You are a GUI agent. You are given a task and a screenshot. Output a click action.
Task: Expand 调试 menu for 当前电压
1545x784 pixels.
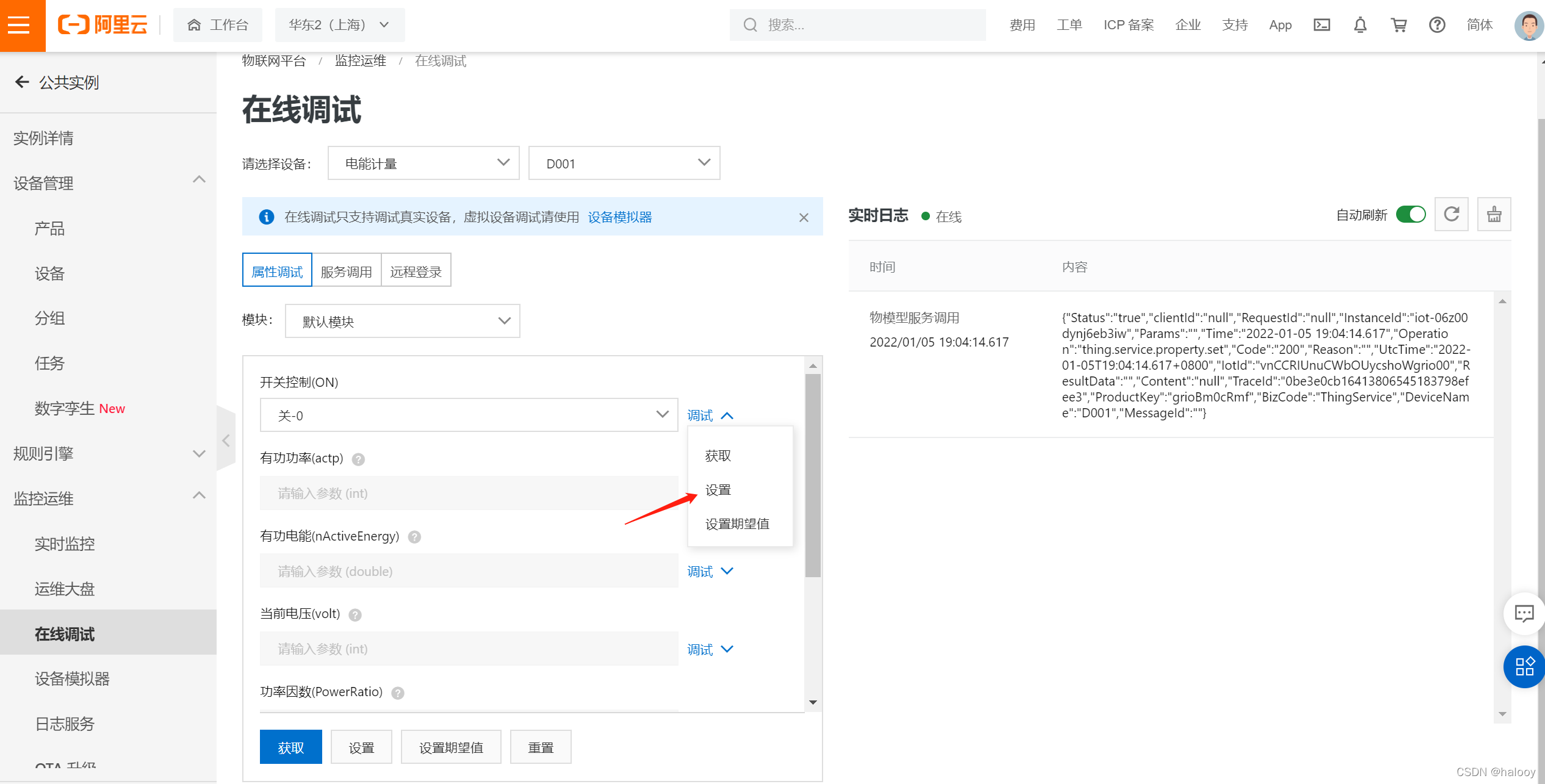coord(710,650)
